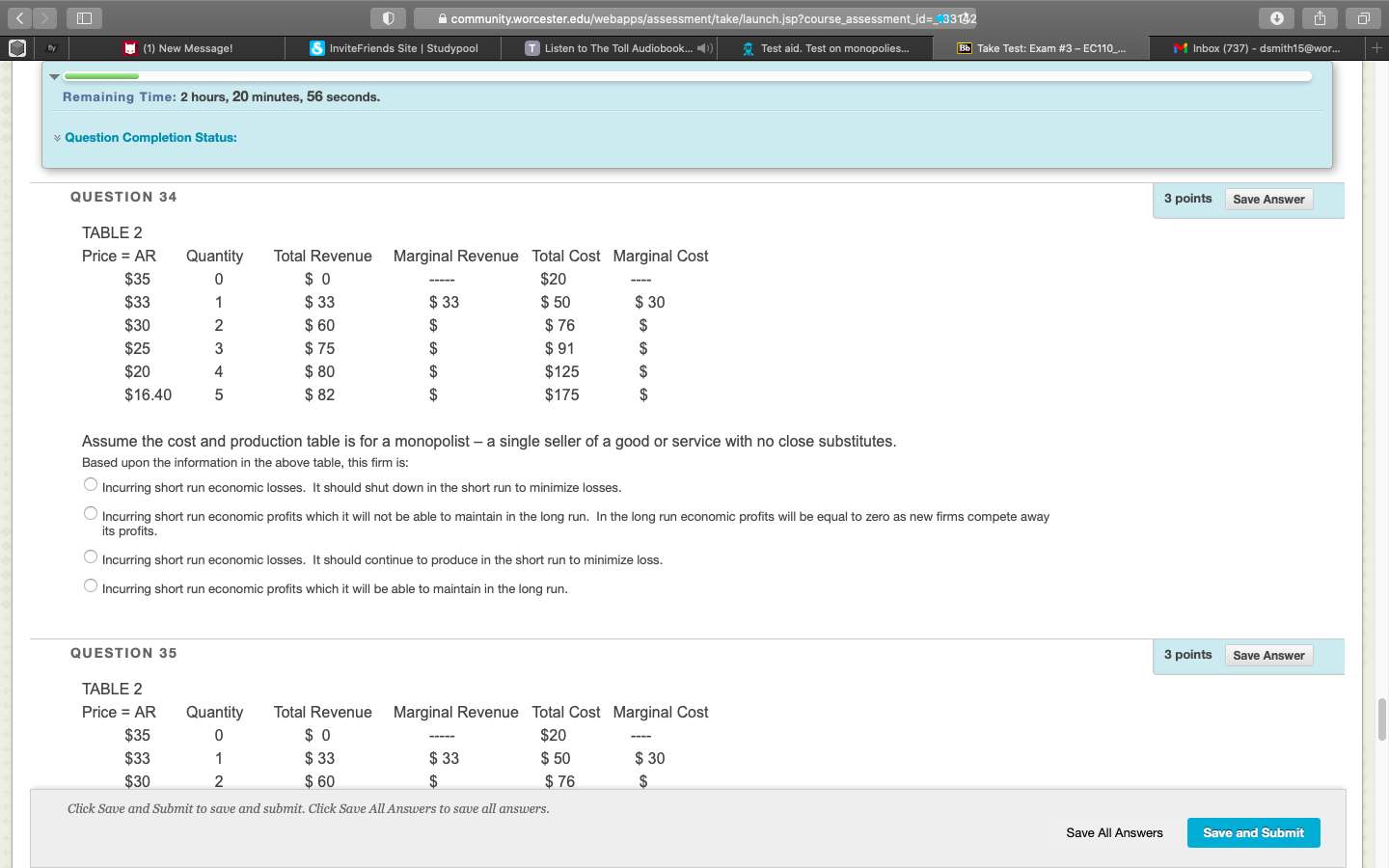Select 'should shut down in the short run' option

[91, 485]
